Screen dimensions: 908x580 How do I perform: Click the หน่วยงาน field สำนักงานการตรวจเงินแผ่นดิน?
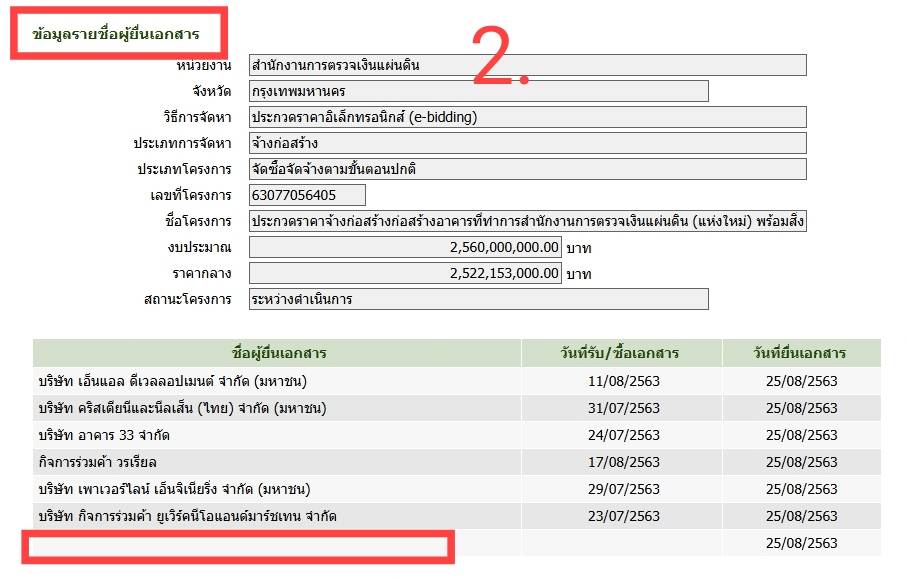pos(528,65)
